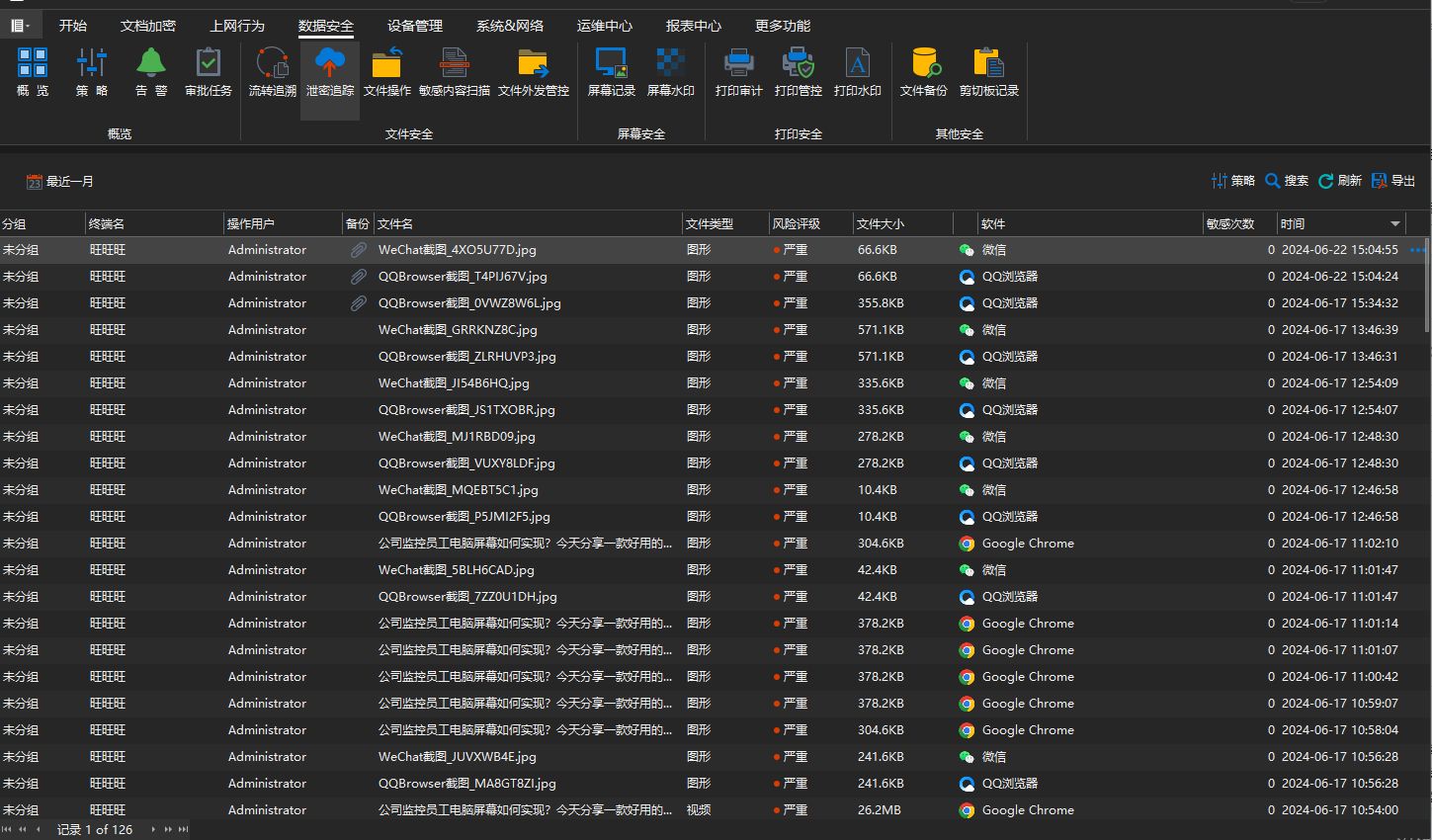
Task: Switch to the 报表中心 tab
Action: coord(694,26)
